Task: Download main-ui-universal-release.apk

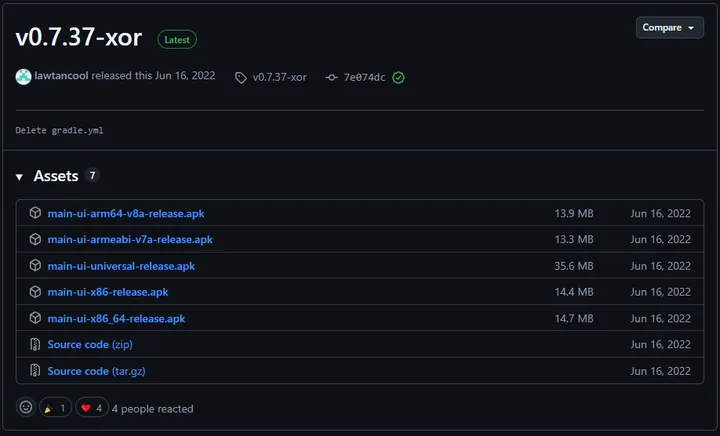Action: coord(121,266)
